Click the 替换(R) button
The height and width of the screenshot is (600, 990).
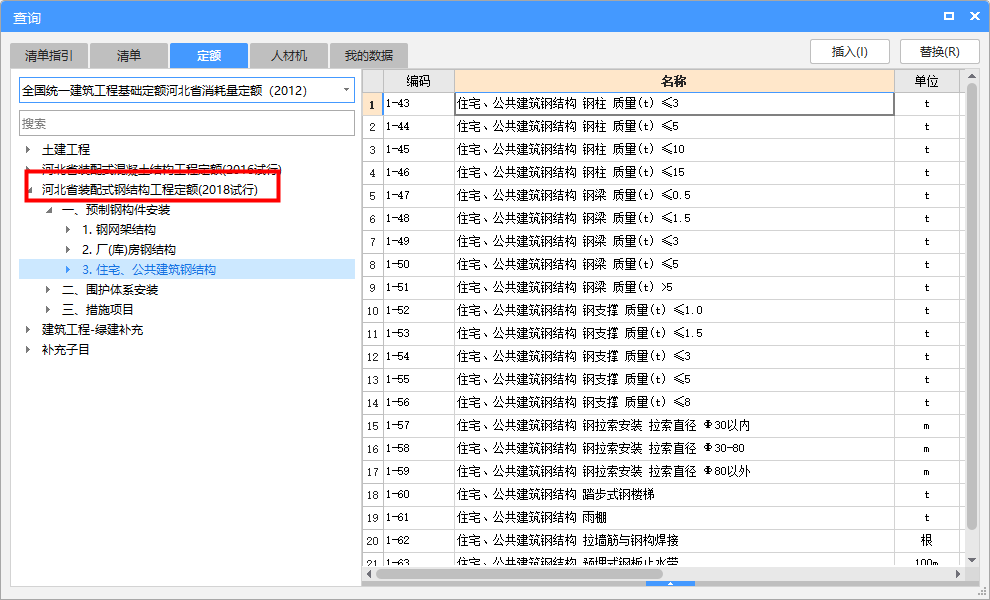coord(939,52)
